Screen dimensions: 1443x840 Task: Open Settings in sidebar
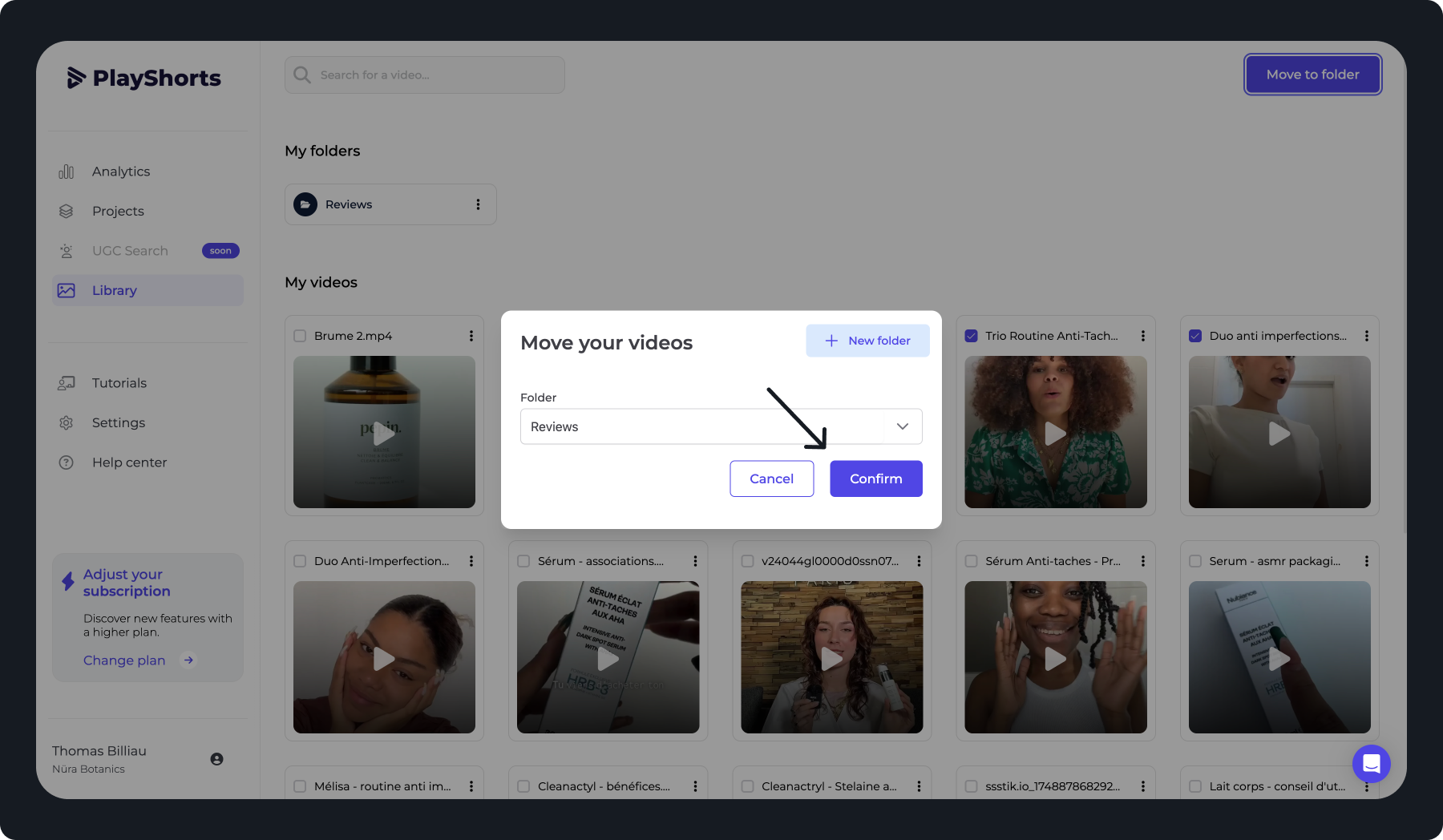(x=148, y=422)
